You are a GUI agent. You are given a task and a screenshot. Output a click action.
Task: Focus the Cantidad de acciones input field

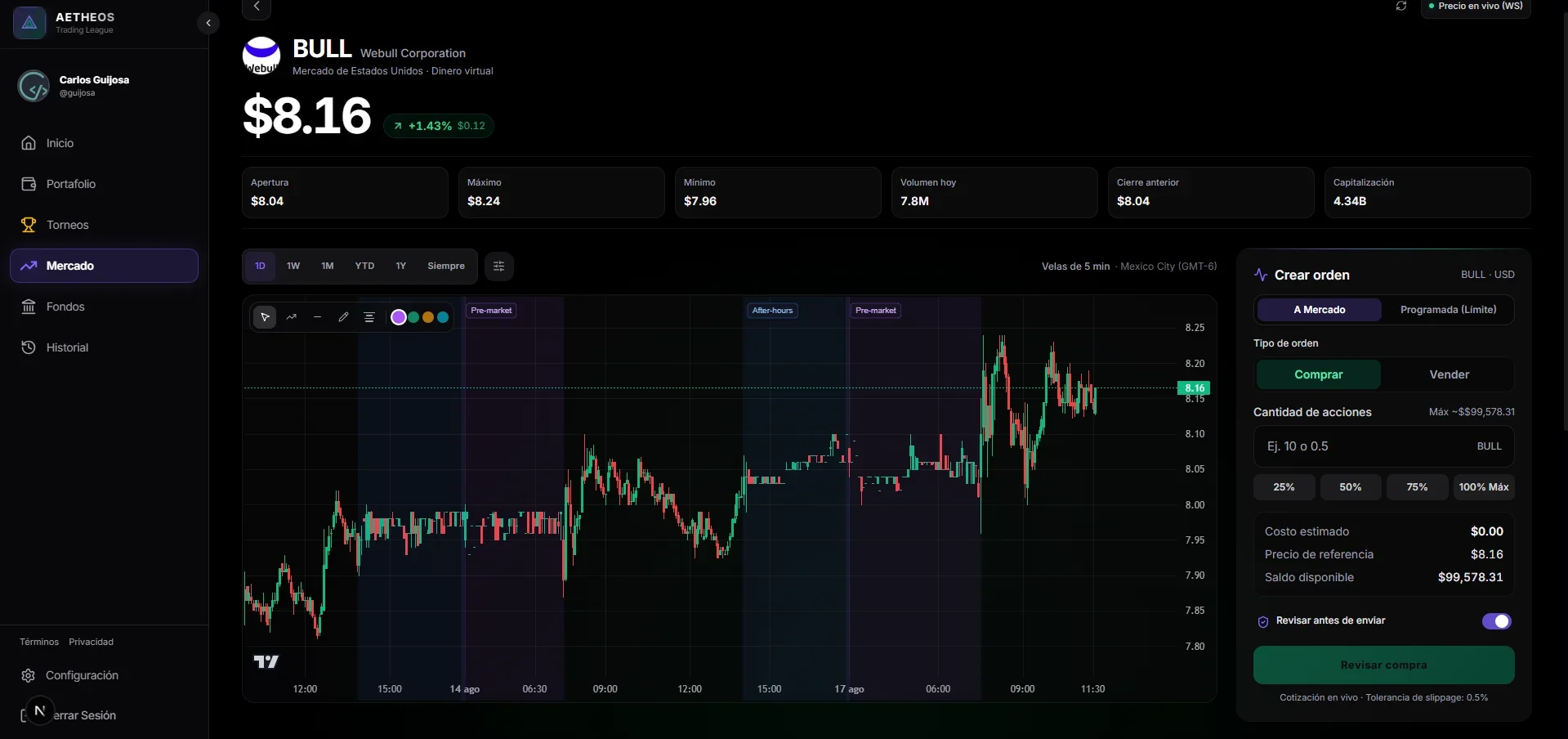coord(1383,446)
